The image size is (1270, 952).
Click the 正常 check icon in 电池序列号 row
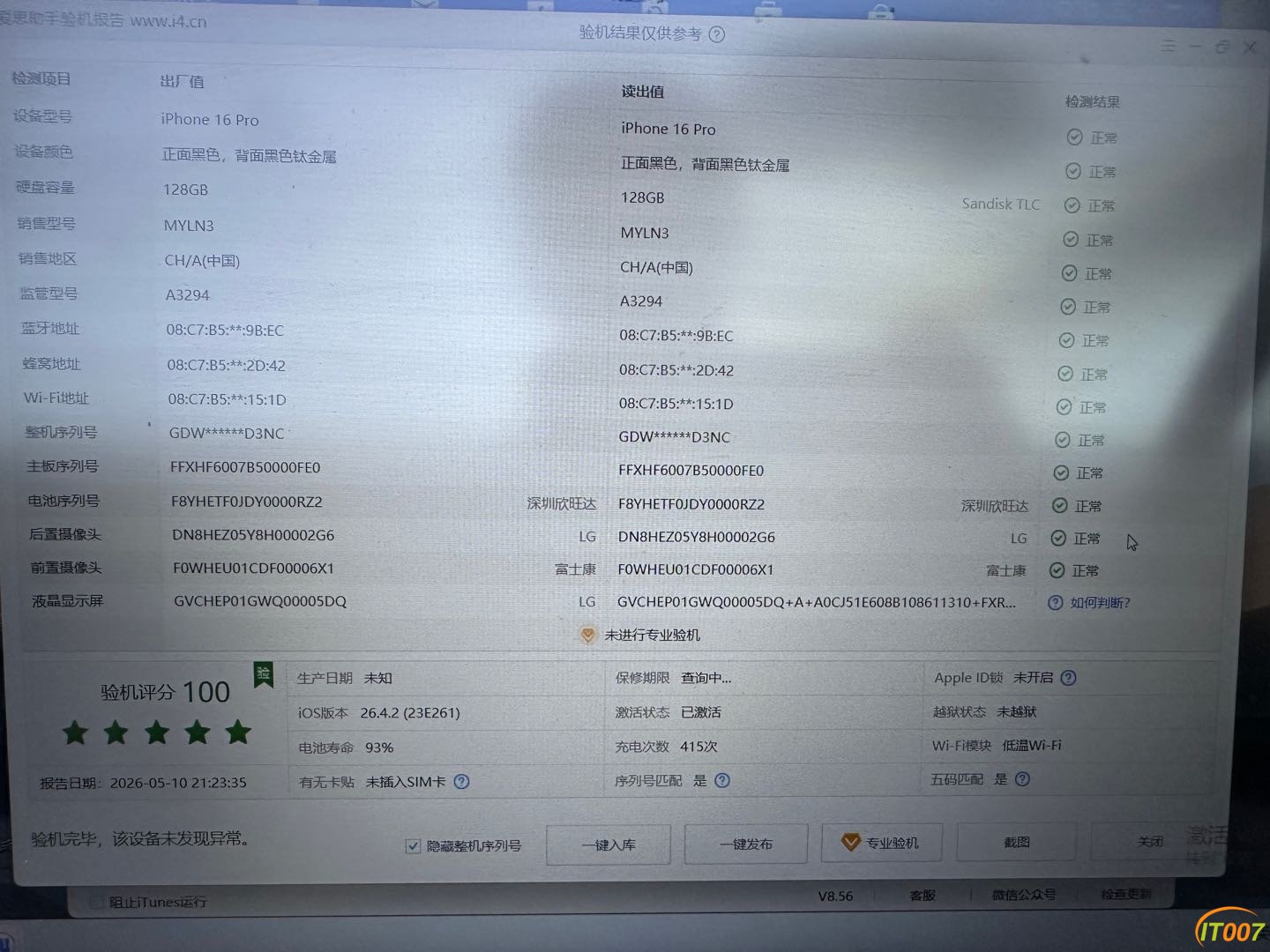(x=1059, y=506)
